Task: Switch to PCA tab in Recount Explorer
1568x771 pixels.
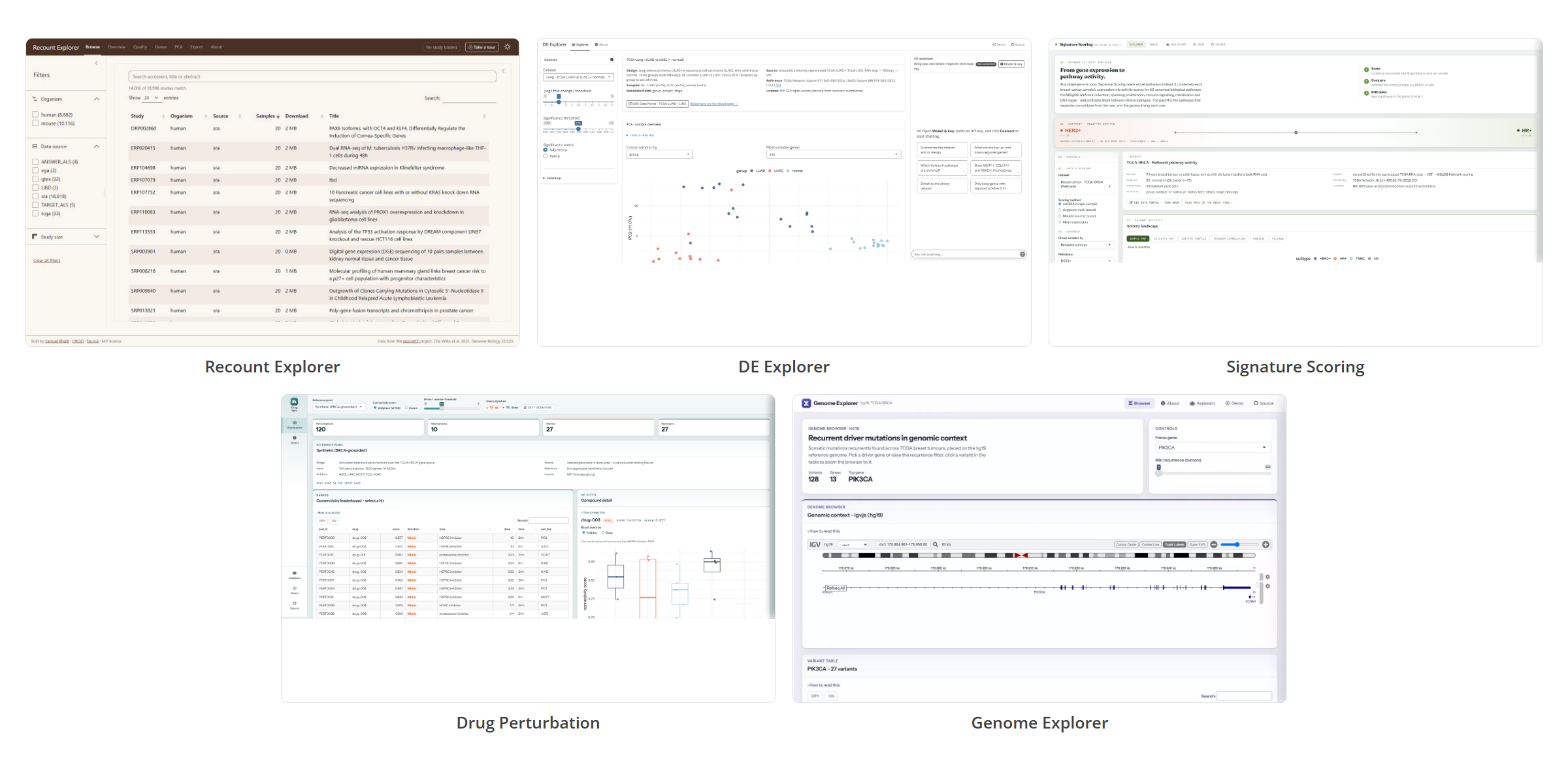Action: (x=178, y=47)
